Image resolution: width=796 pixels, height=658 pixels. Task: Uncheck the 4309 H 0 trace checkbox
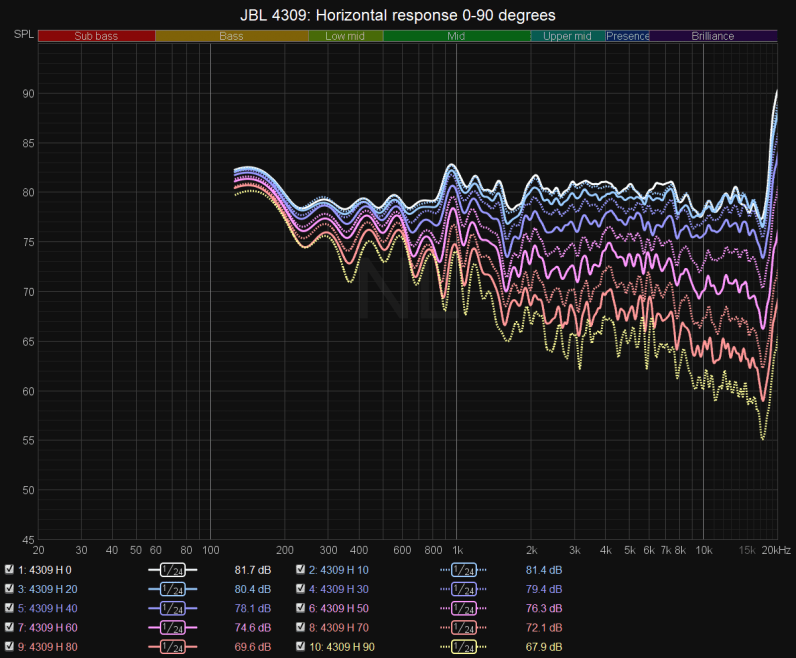[x=9, y=569]
